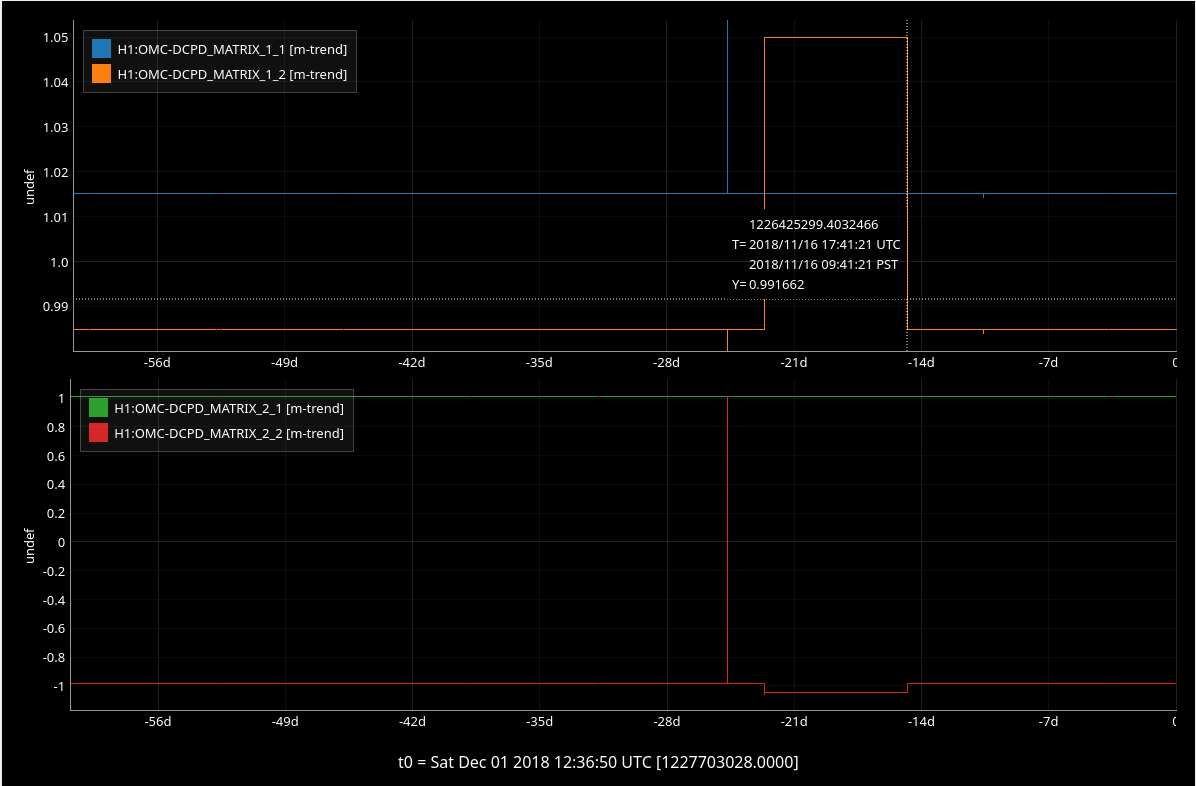This screenshot has width=1196, height=786.
Task: Click the 1.02 y-axis tick in top plot
Action: 56,172
